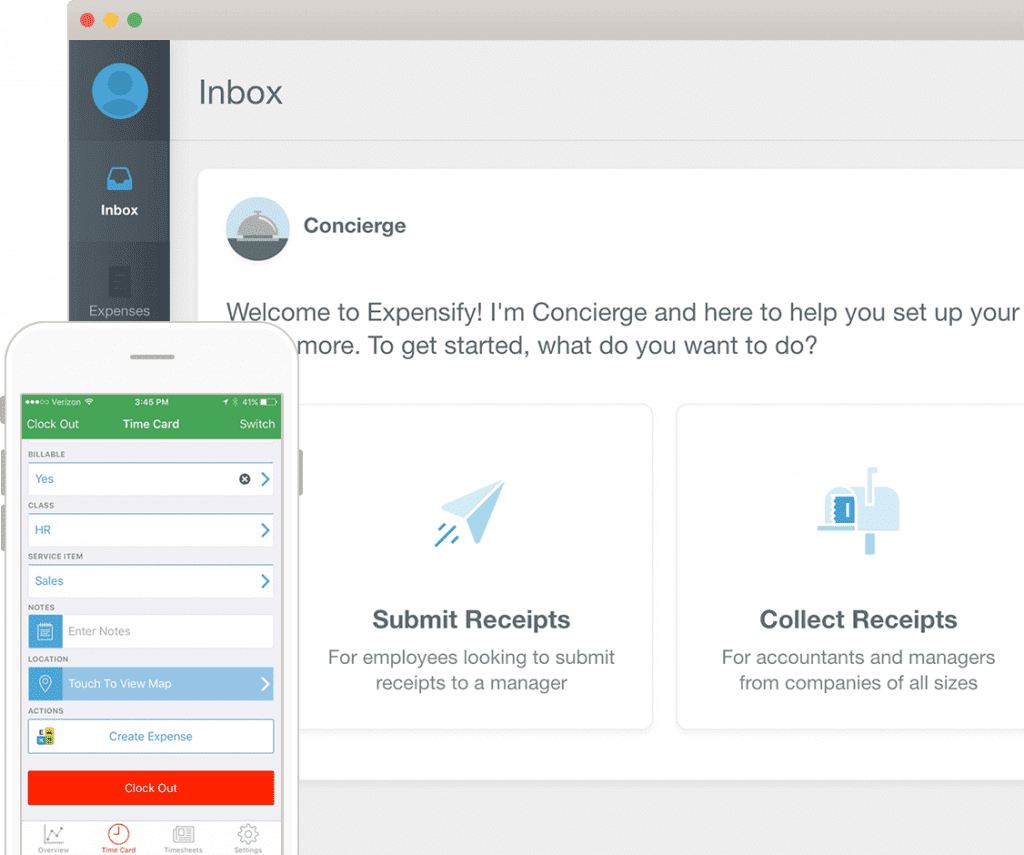This screenshot has width=1024, height=855.
Task: Click the user profile avatar icon
Action: pyautogui.click(x=119, y=88)
